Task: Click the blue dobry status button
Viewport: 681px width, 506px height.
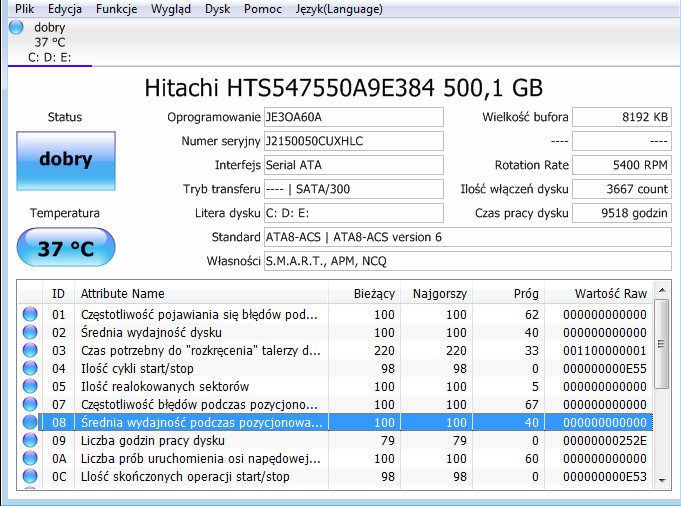Action: pos(66,161)
